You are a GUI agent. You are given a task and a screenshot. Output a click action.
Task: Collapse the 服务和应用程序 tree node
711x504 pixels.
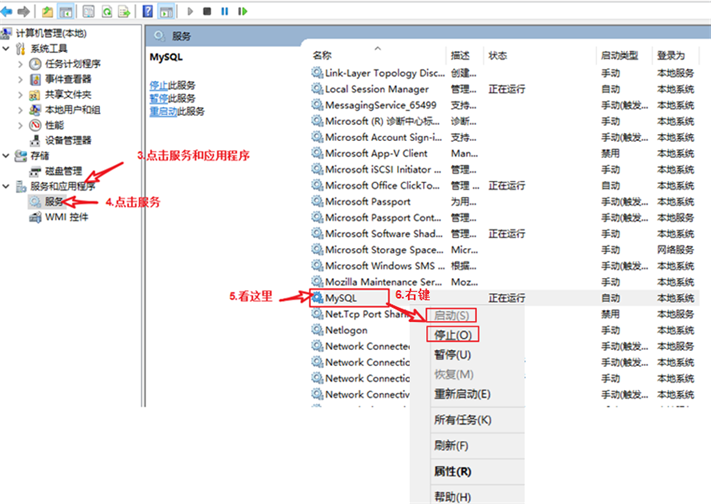[8, 186]
